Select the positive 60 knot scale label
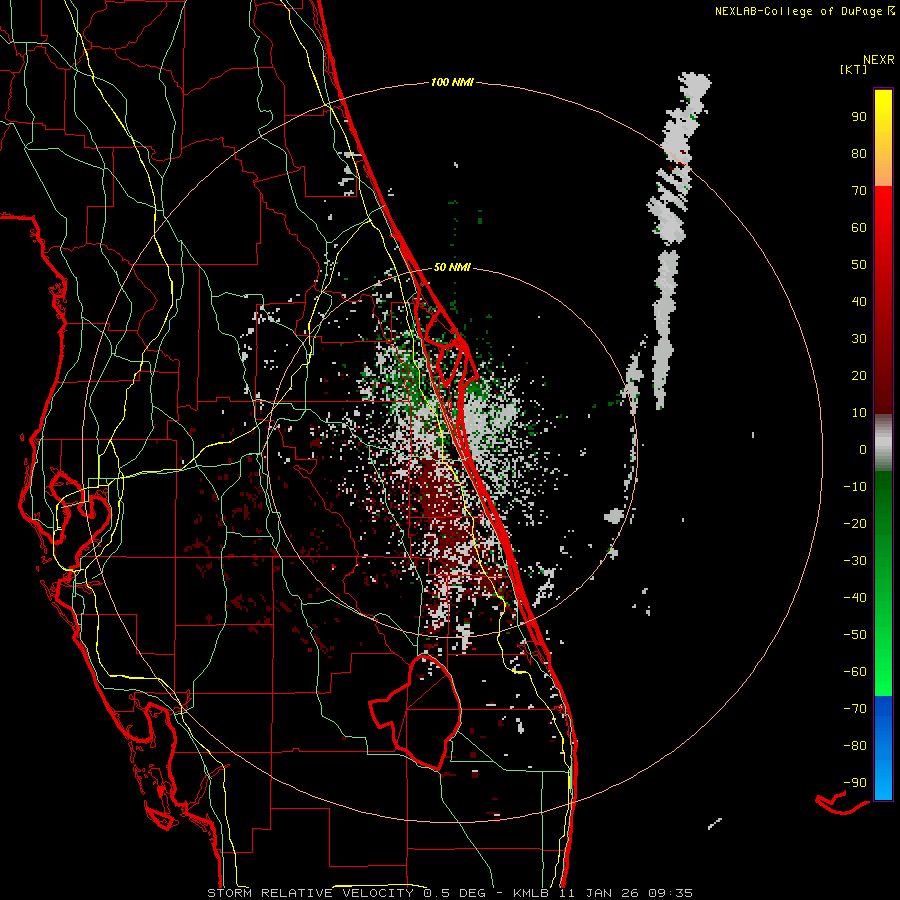 [x=859, y=228]
